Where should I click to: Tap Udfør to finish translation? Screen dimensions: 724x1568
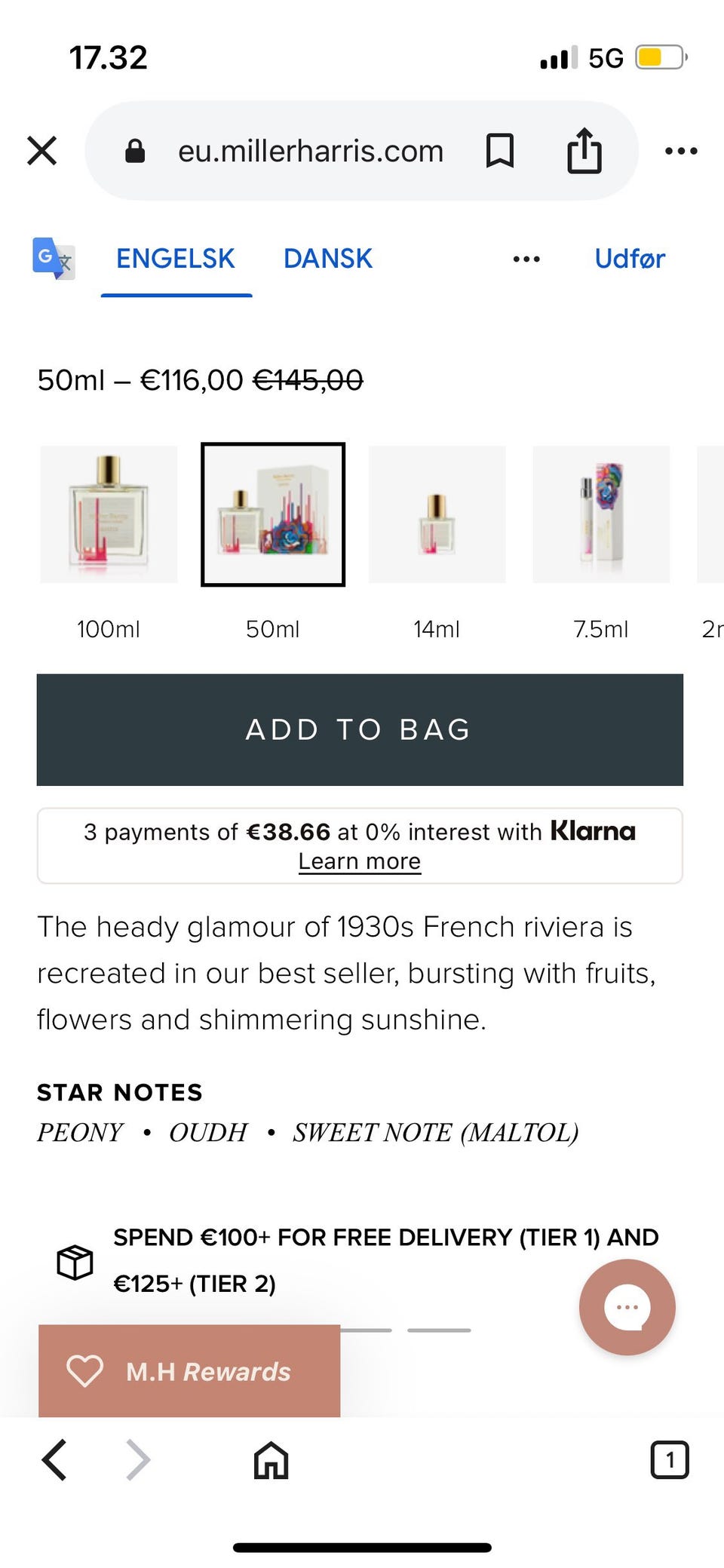tap(630, 259)
